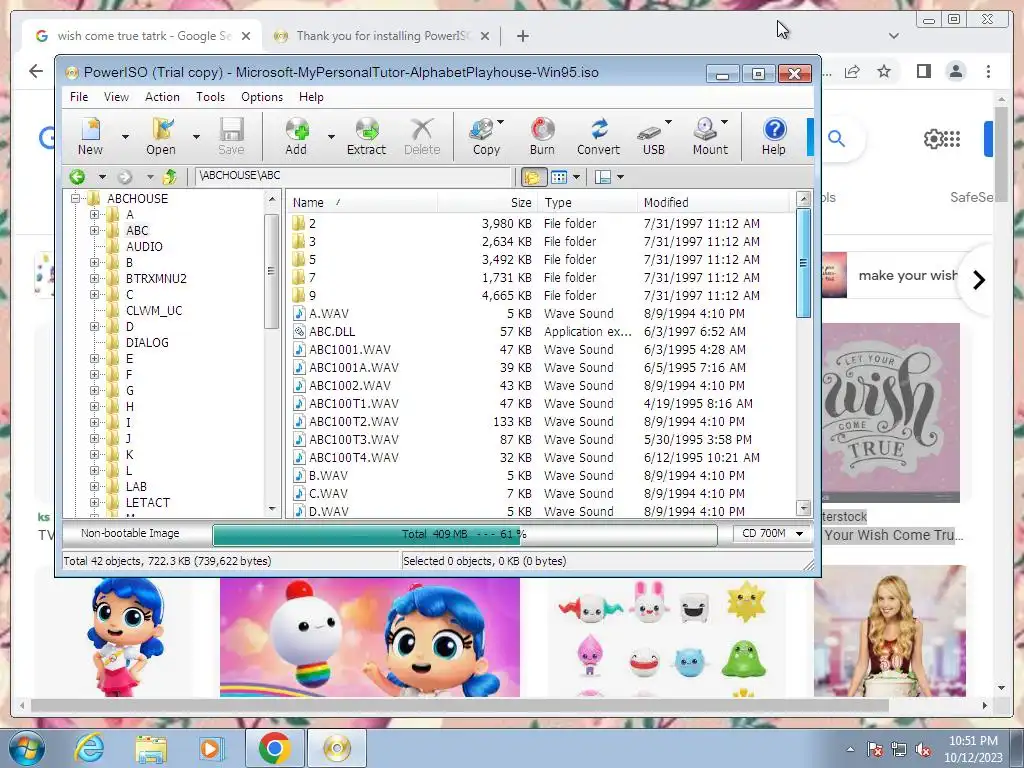Select ABC100T2.WAV in file list

tap(353, 422)
